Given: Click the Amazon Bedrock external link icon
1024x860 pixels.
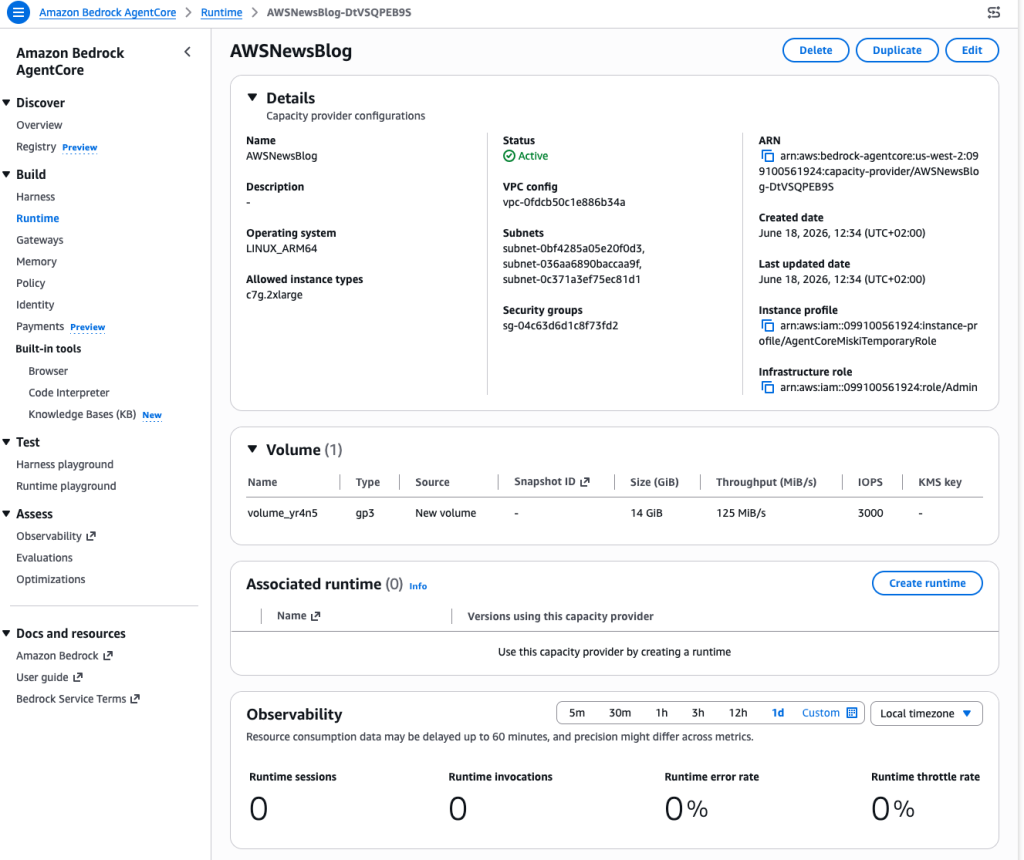Looking at the screenshot, I should (108, 656).
